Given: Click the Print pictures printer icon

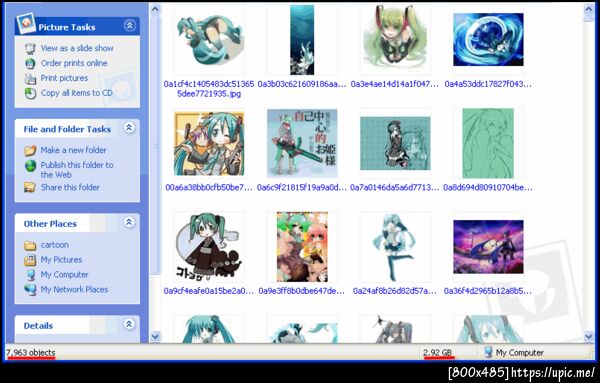Looking at the screenshot, I should (x=30, y=78).
